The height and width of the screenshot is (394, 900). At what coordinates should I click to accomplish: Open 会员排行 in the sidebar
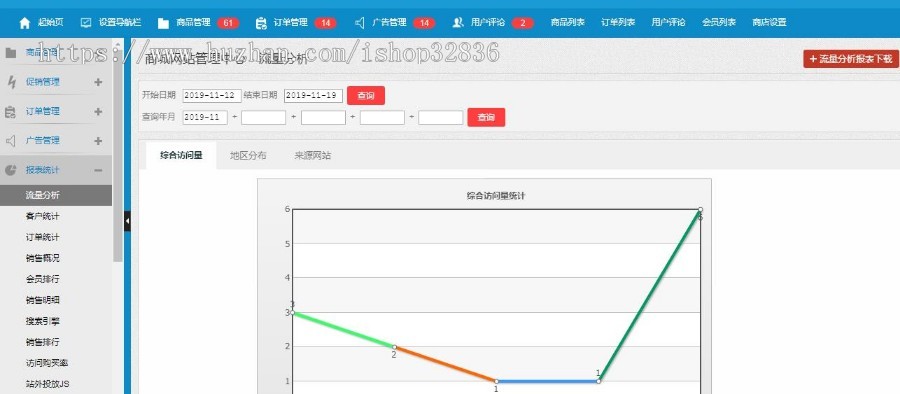[42, 279]
